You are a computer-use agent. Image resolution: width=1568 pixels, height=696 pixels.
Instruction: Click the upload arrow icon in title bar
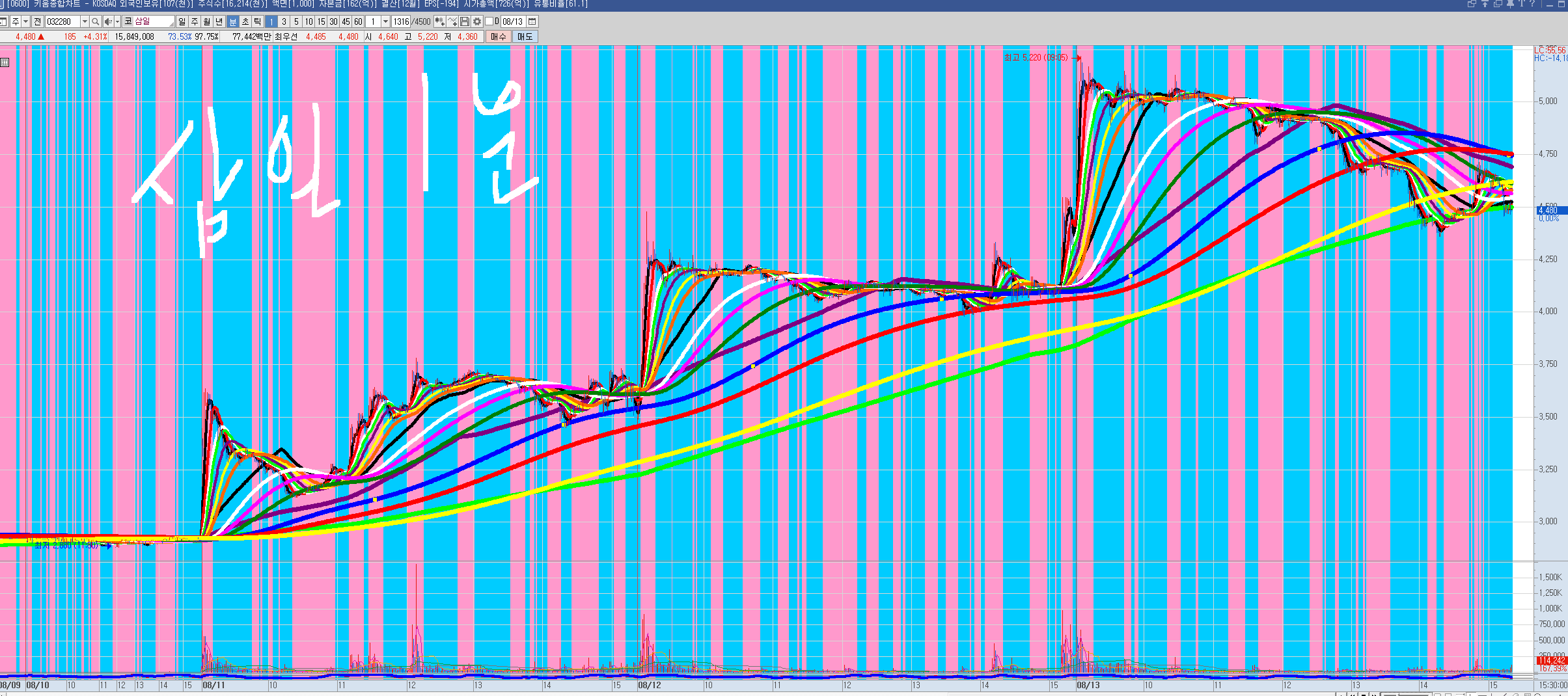tap(1485, 4)
